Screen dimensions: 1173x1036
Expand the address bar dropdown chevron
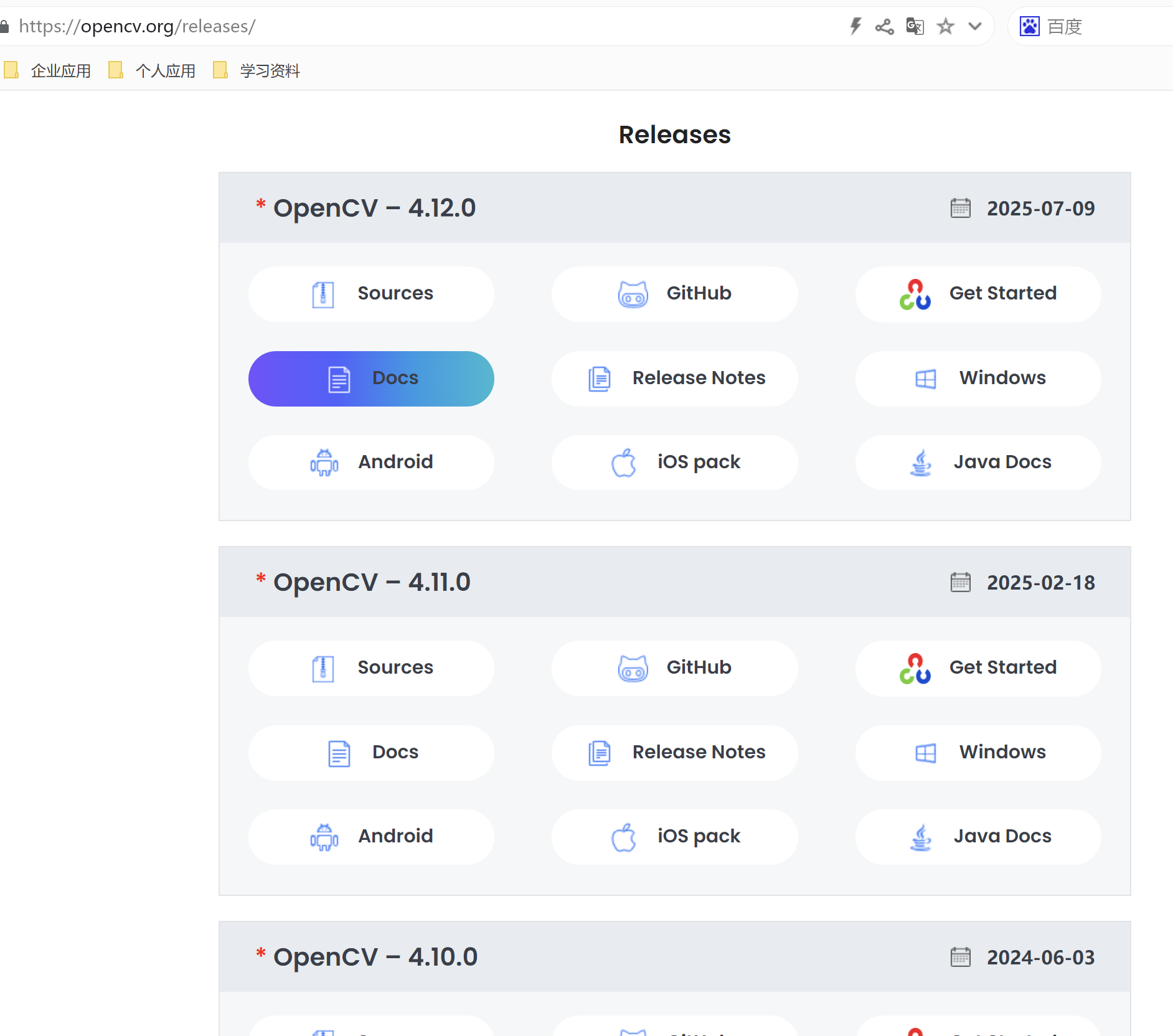point(975,26)
